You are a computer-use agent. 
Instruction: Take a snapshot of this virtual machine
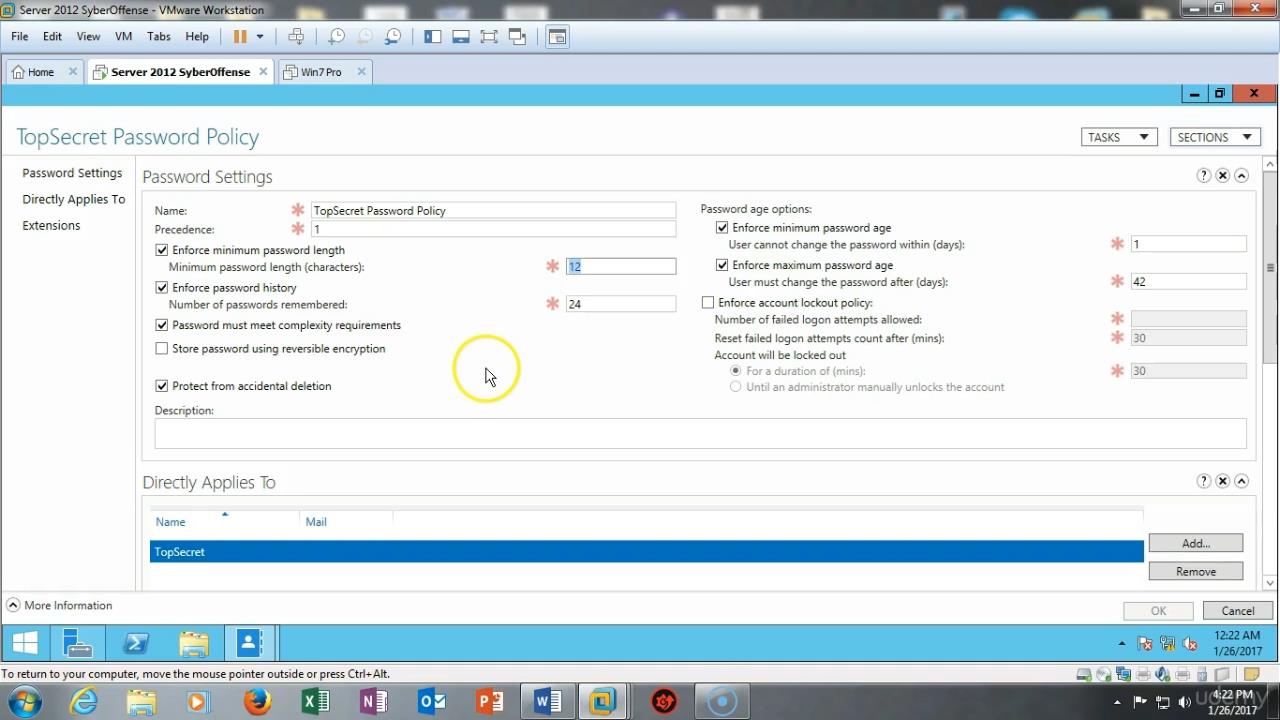click(x=337, y=36)
